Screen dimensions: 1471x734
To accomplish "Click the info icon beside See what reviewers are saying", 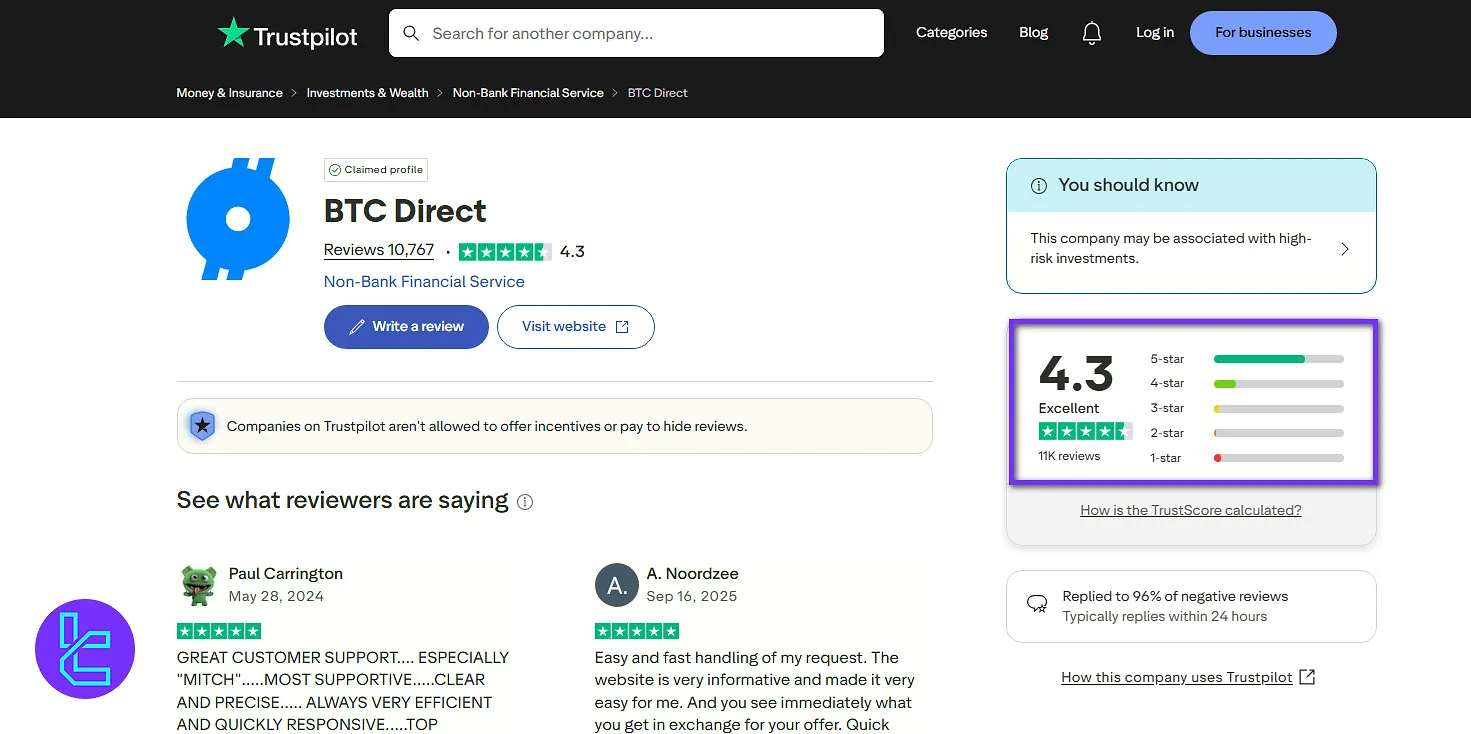I will pos(525,502).
